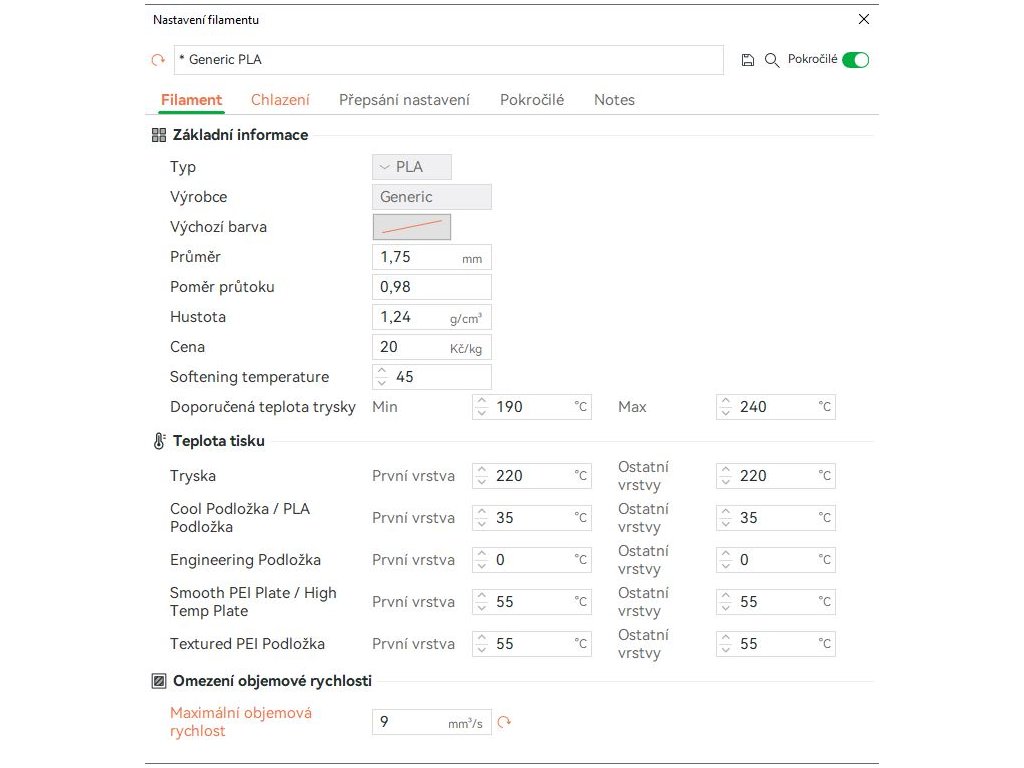This screenshot has width=1024, height=768.
Task: Open the Výrobce Generic combo box
Action: click(x=431, y=197)
